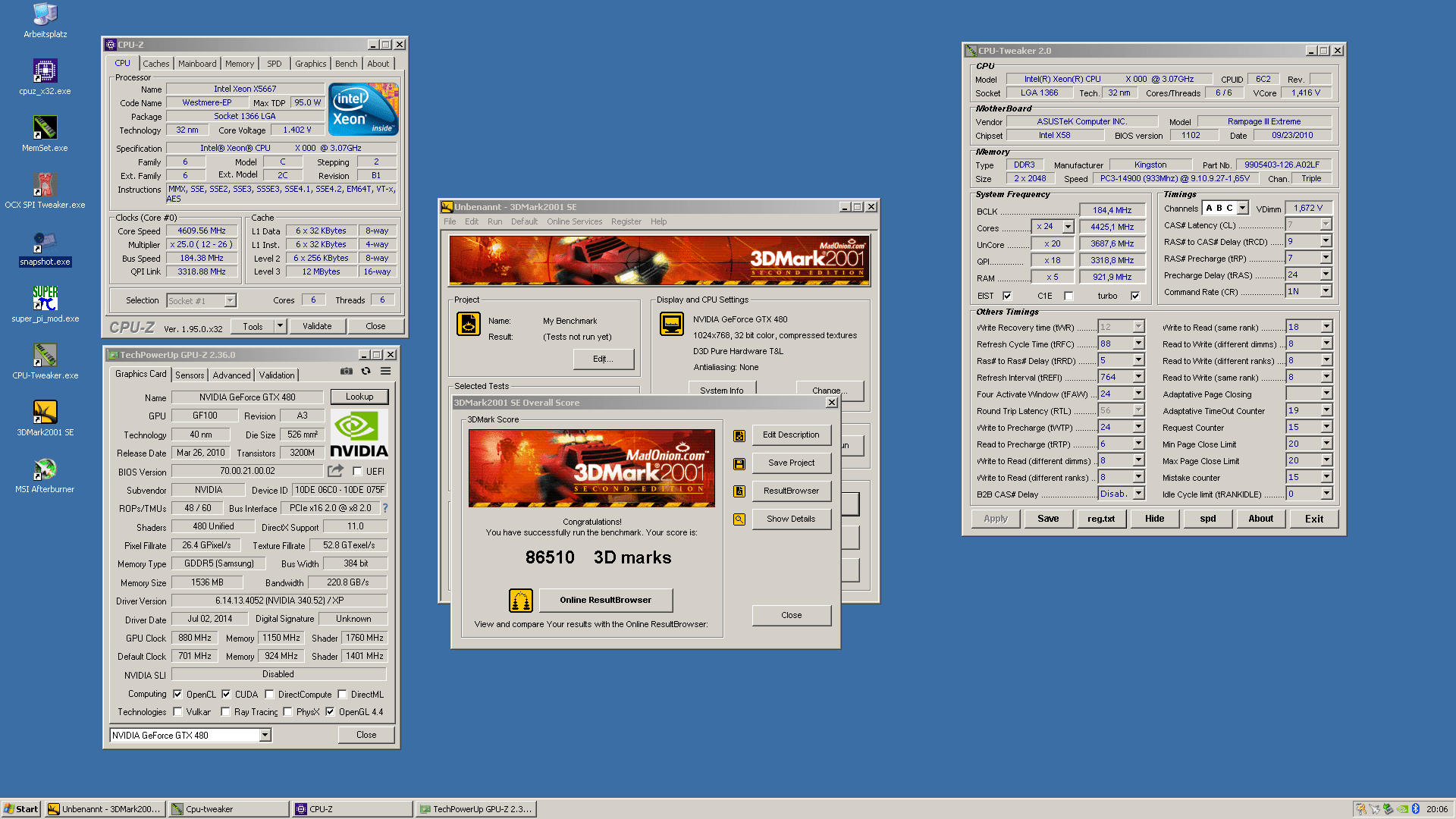Toggle the OpenCL checkbox
This screenshot has height=819, width=1456.
[x=177, y=694]
